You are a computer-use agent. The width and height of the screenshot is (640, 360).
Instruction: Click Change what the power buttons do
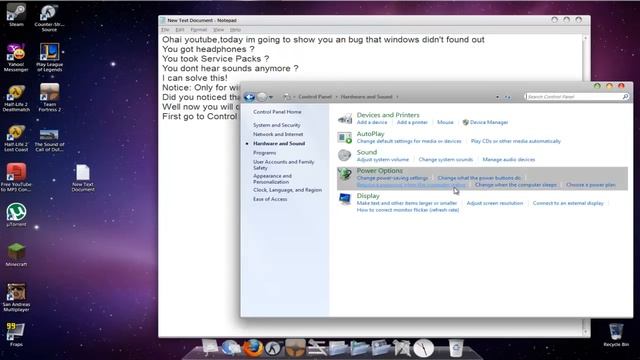(x=479, y=178)
